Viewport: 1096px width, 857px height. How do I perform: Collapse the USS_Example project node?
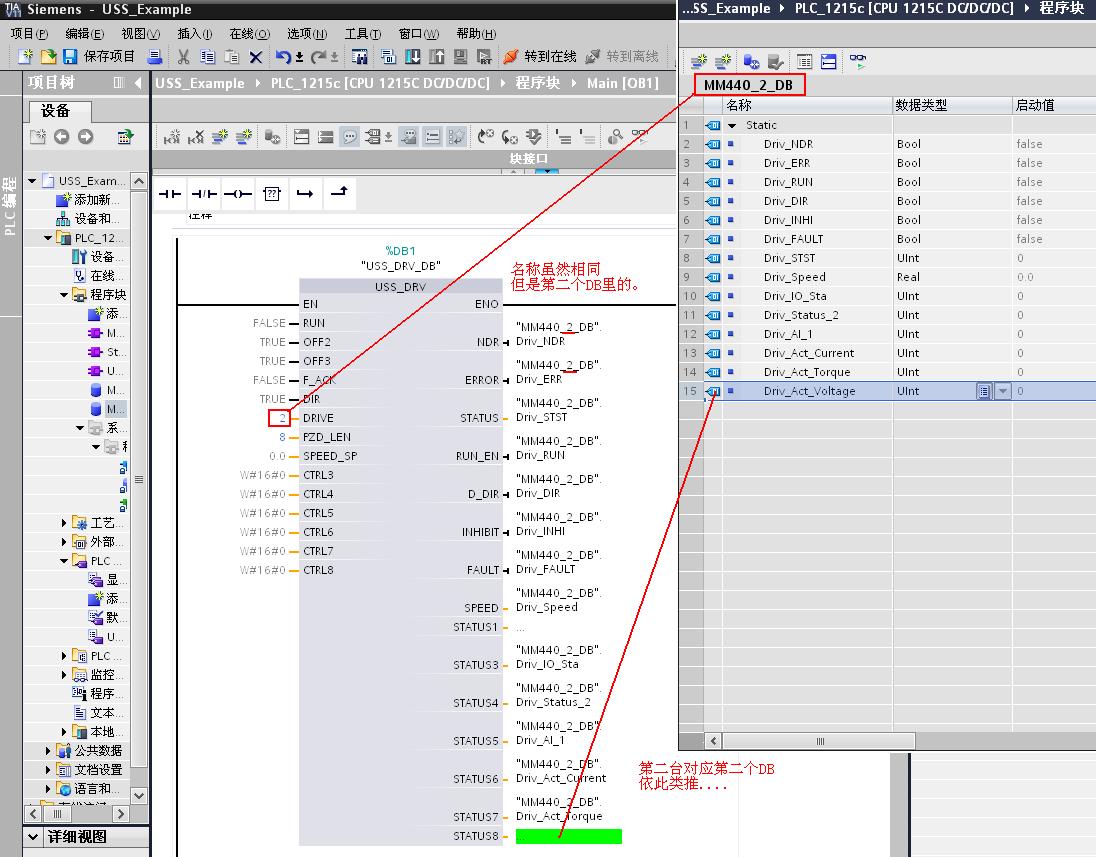[x=32, y=181]
